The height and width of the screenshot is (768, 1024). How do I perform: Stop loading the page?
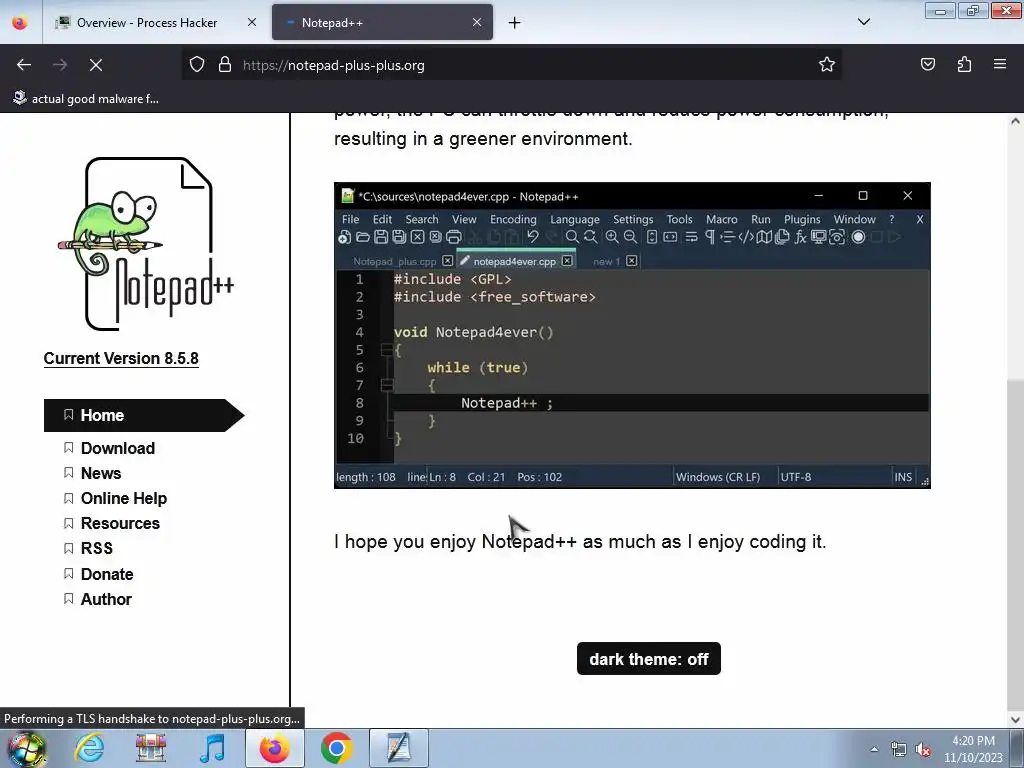(x=96, y=65)
